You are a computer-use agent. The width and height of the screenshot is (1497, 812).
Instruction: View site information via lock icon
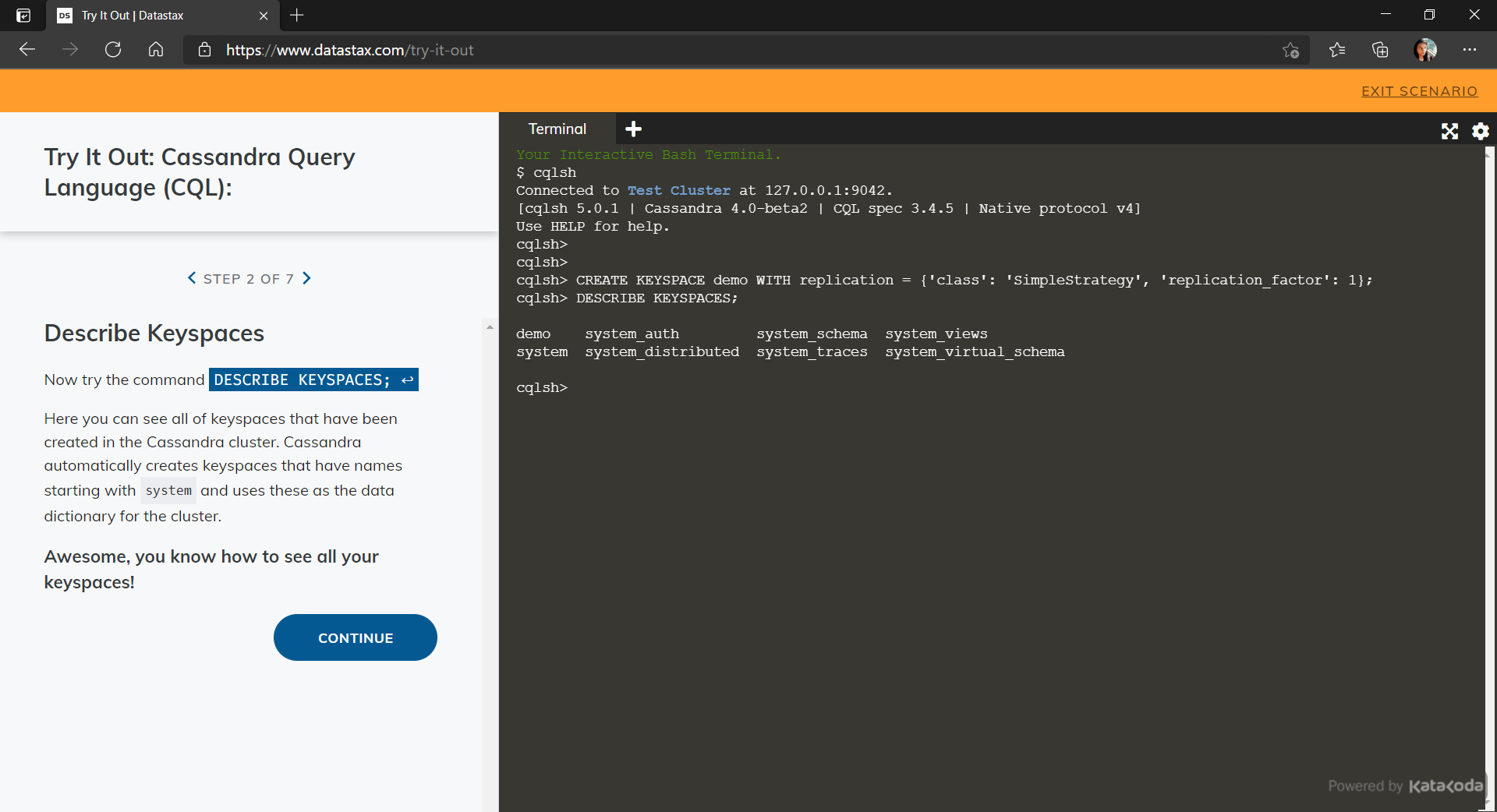tap(204, 50)
